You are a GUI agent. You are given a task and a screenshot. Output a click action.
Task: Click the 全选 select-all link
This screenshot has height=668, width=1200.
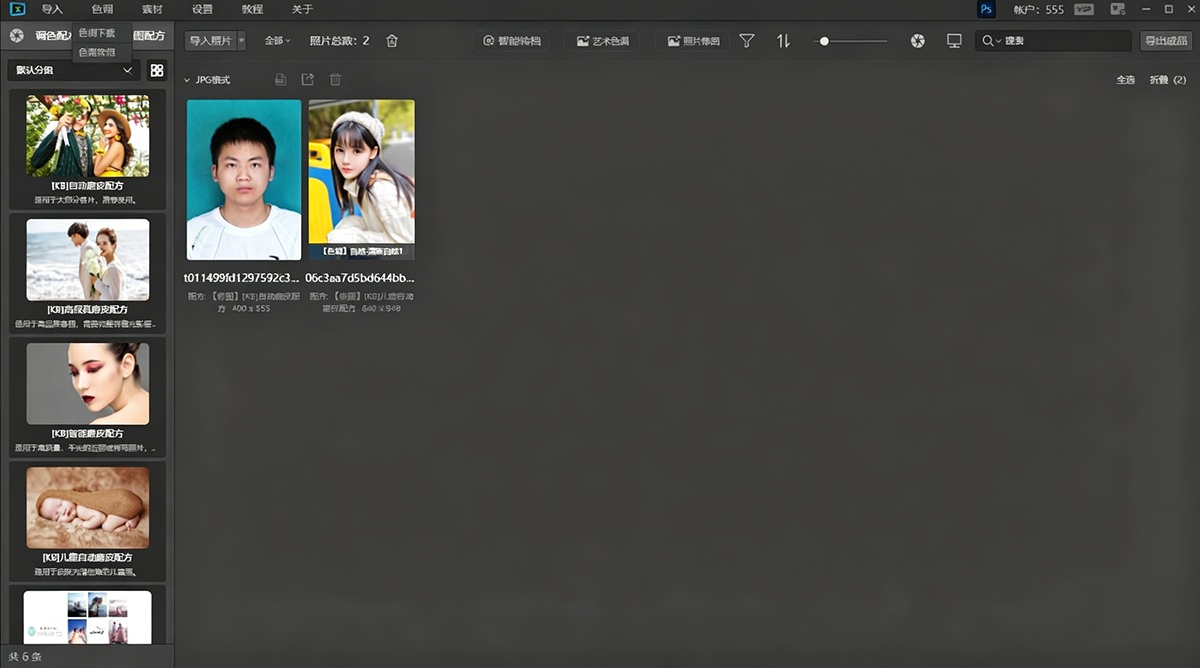pos(1126,80)
